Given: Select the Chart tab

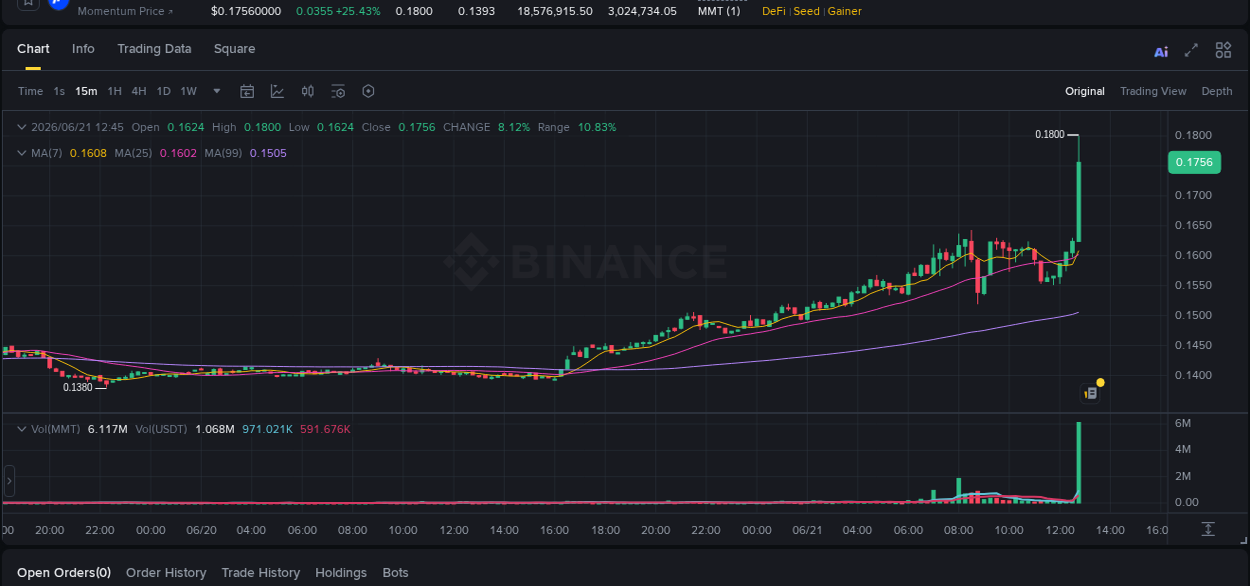Looking at the screenshot, I should point(33,49).
